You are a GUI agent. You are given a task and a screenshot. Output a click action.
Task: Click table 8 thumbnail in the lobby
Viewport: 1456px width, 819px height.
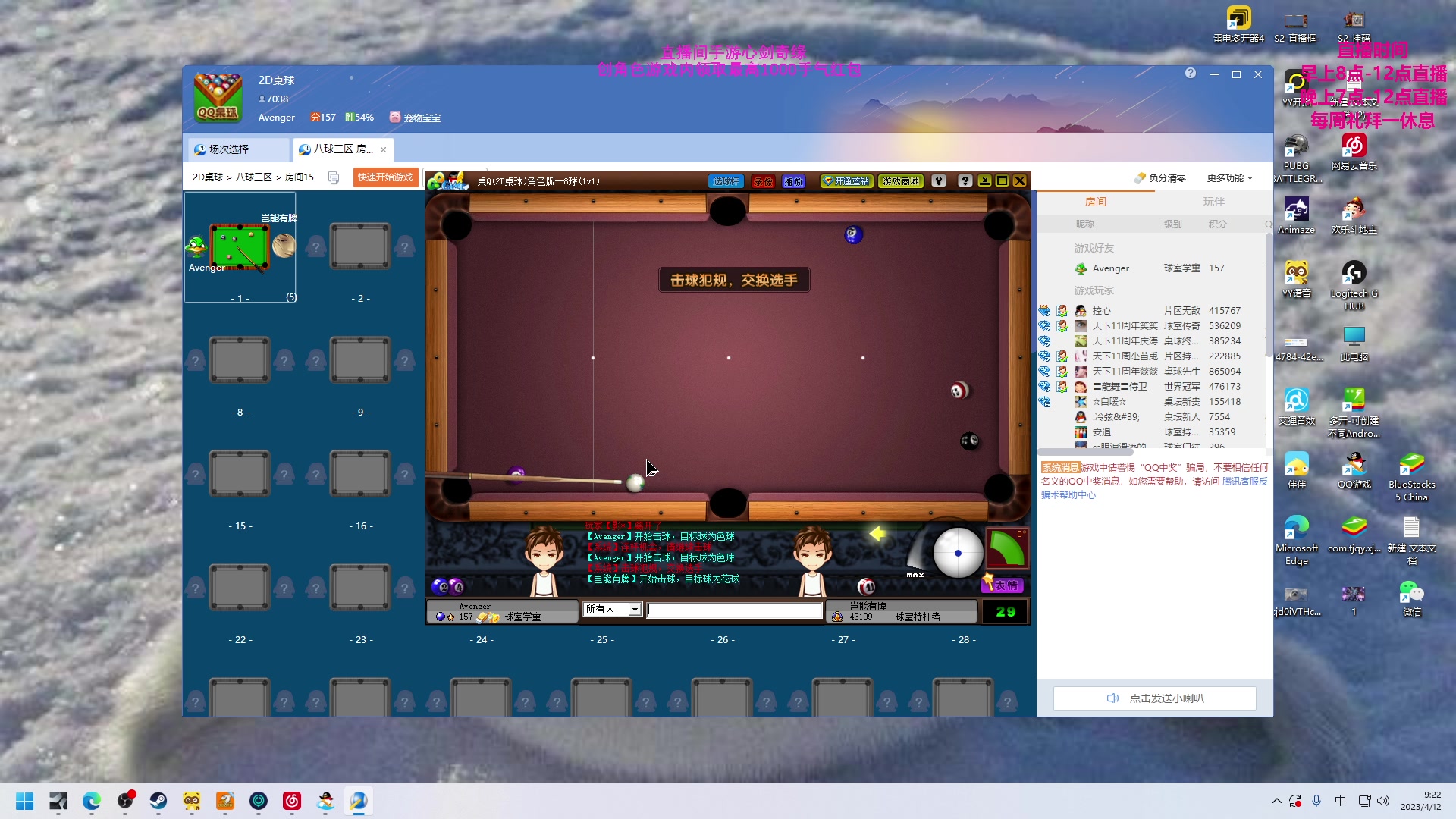click(x=240, y=360)
